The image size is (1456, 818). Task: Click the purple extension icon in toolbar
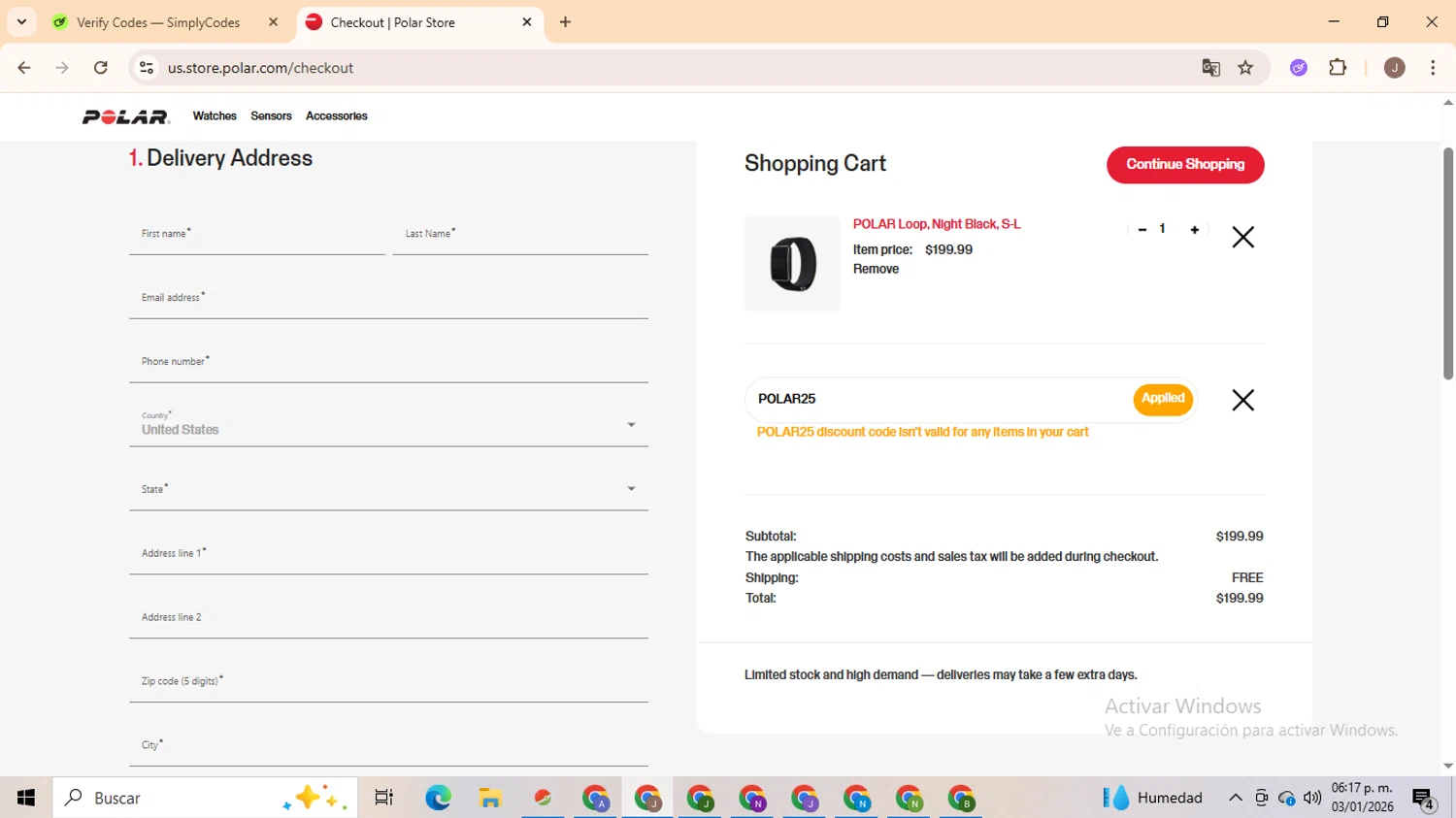pyautogui.click(x=1299, y=68)
